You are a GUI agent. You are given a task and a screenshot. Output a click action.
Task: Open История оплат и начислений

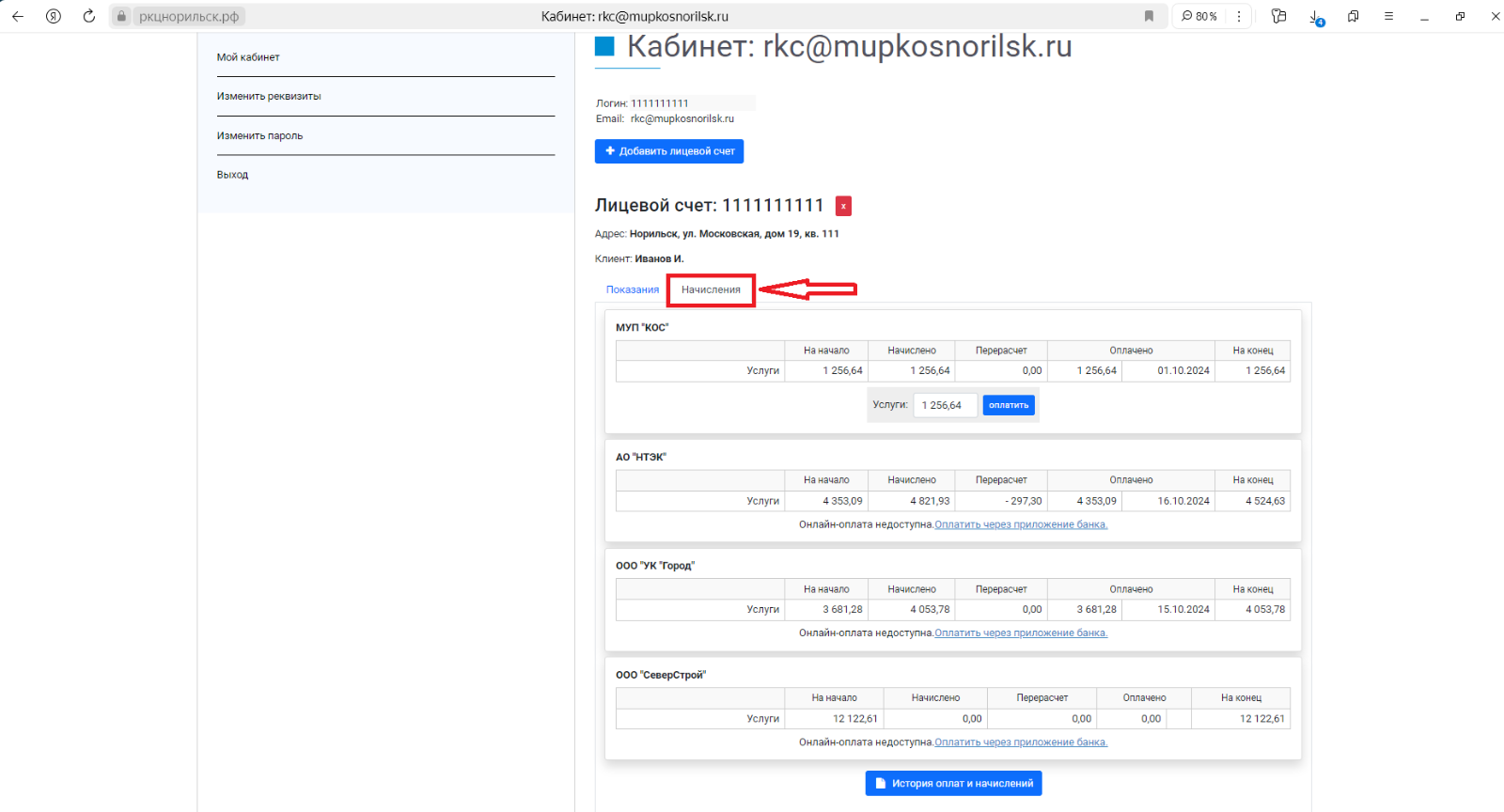click(x=953, y=783)
